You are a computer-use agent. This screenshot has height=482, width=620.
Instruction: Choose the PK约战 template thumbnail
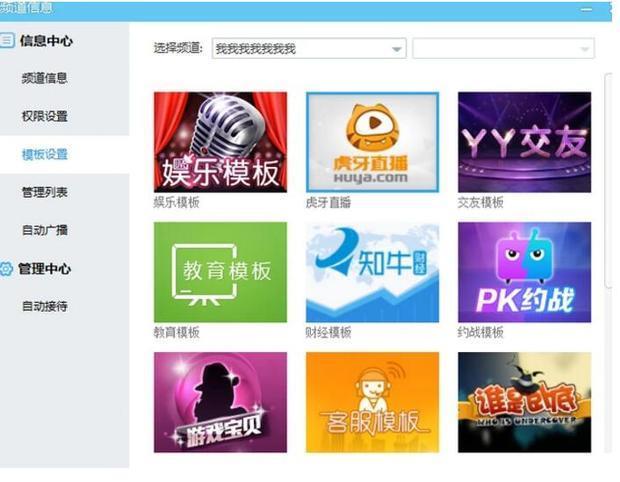524,272
